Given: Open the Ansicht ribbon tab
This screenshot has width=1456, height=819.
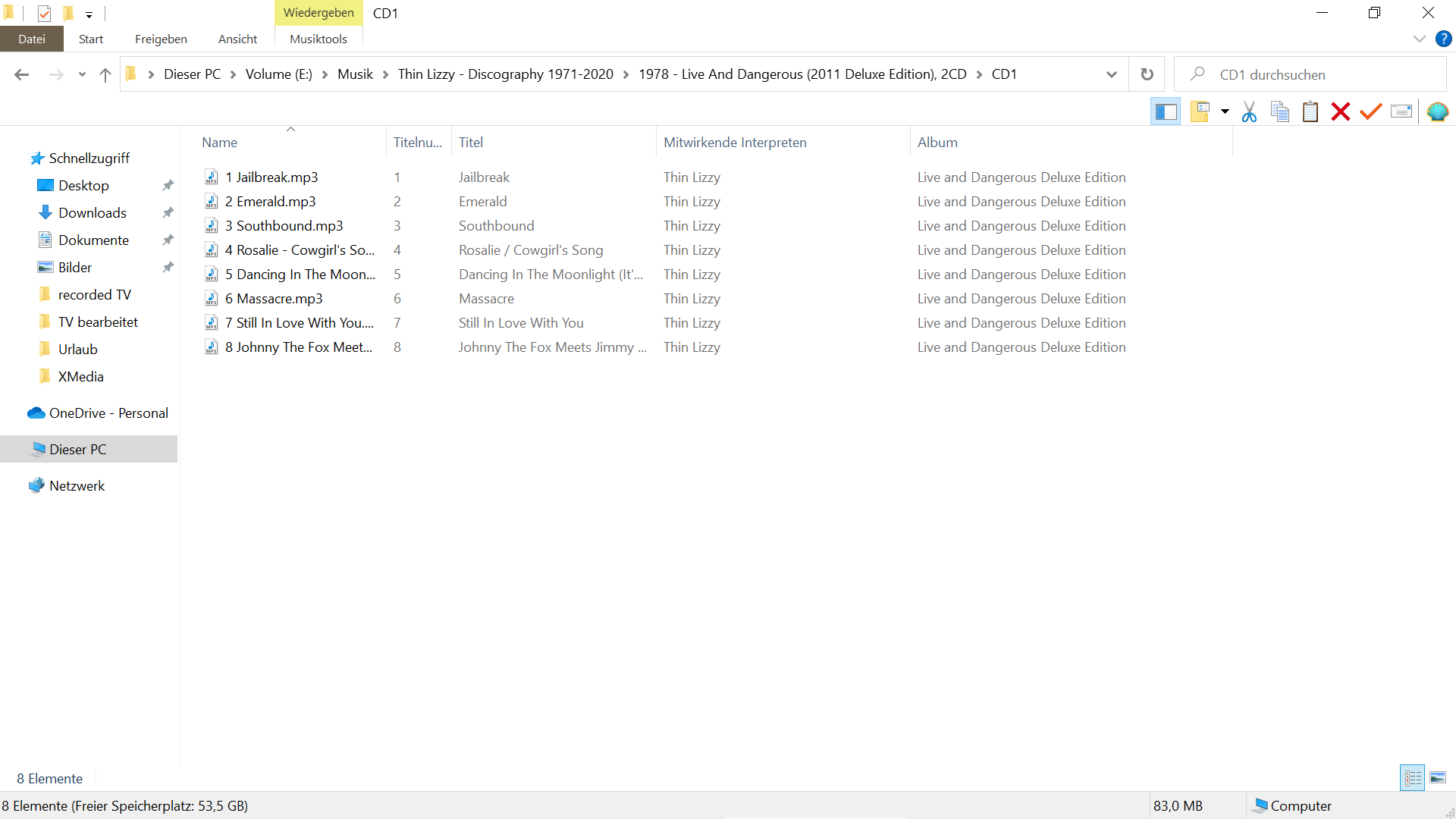Looking at the screenshot, I should [237, 39].
